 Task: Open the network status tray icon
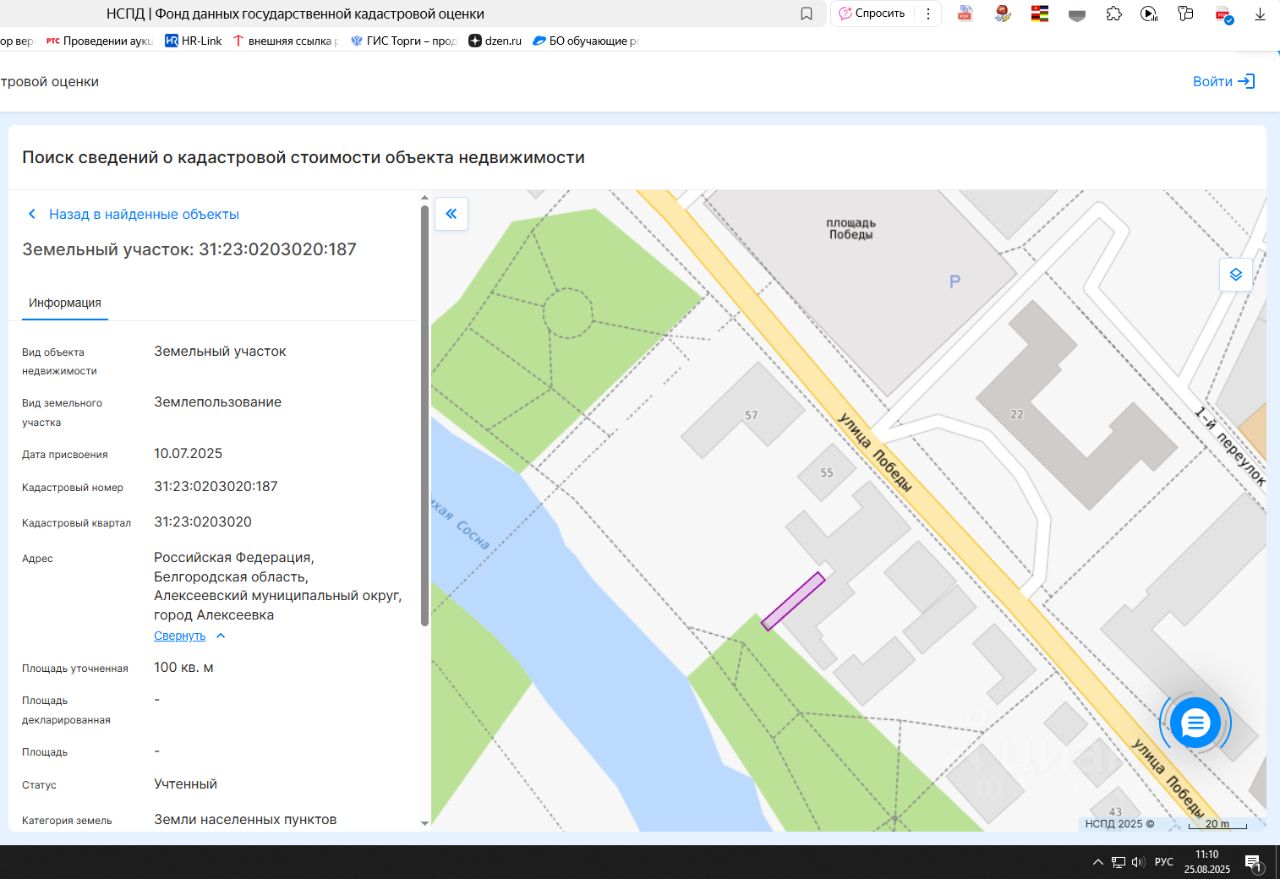coord(1118,862)
